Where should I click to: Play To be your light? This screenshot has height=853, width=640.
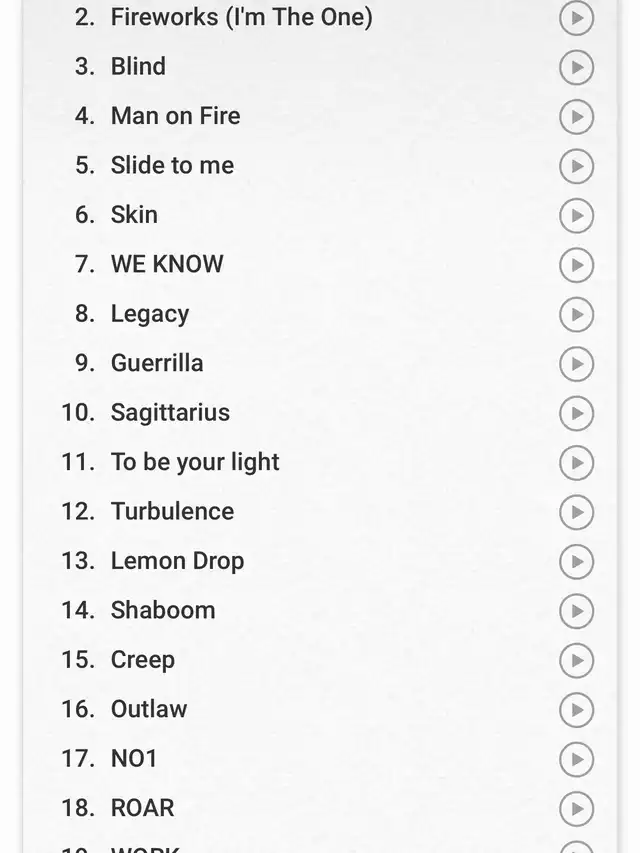(576, 463)
